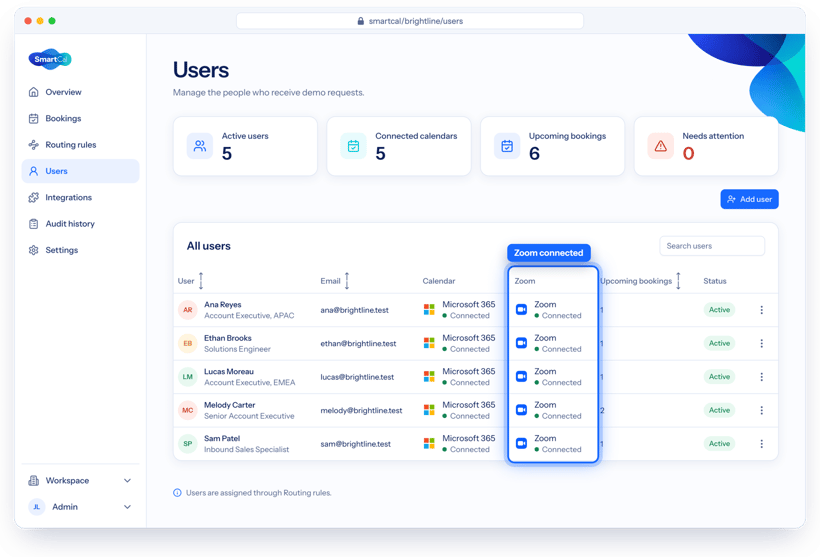The image size is (820, 557).
Task: Click the browser address bar
Action: (x=410, y=21)
